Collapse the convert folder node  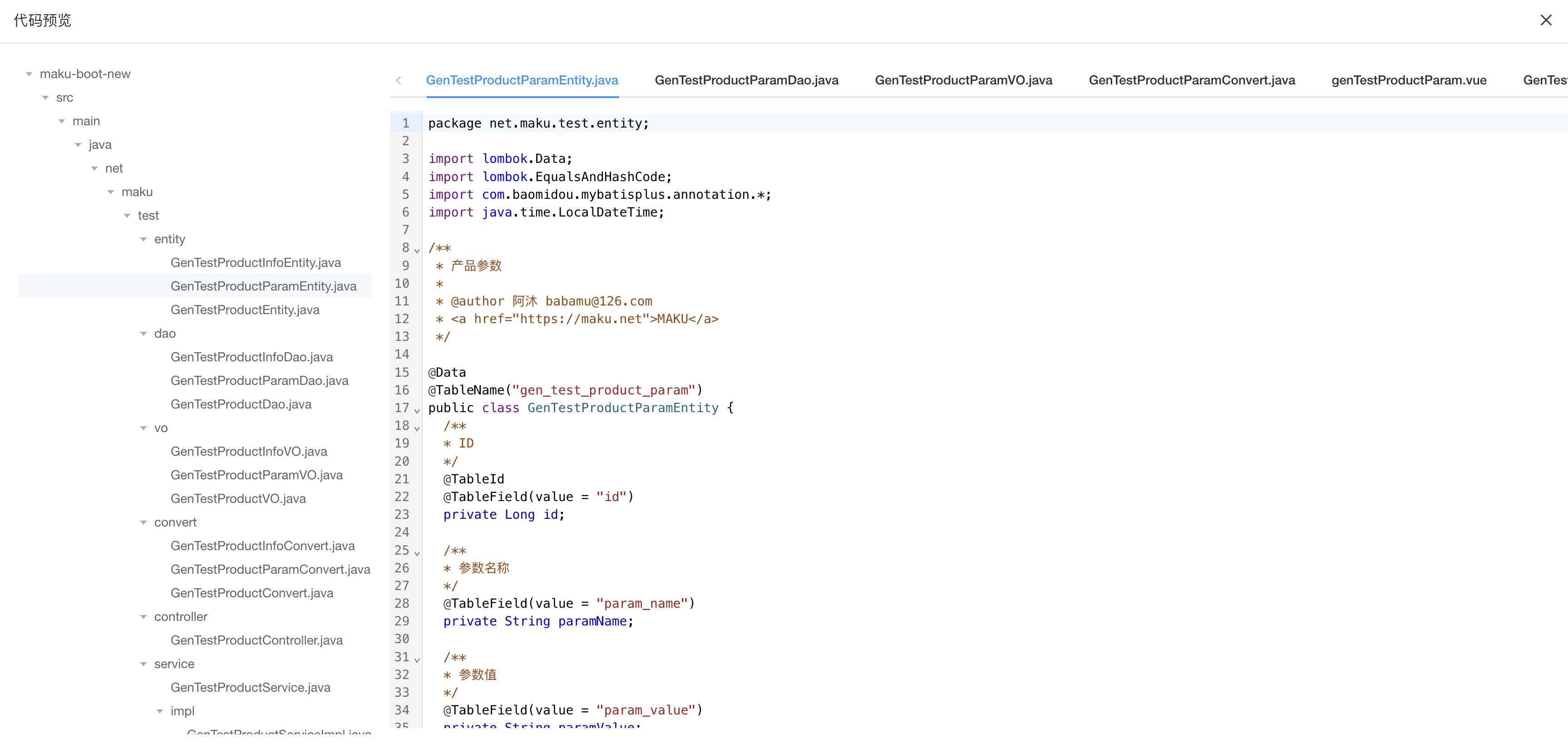(x=143, y=523)
